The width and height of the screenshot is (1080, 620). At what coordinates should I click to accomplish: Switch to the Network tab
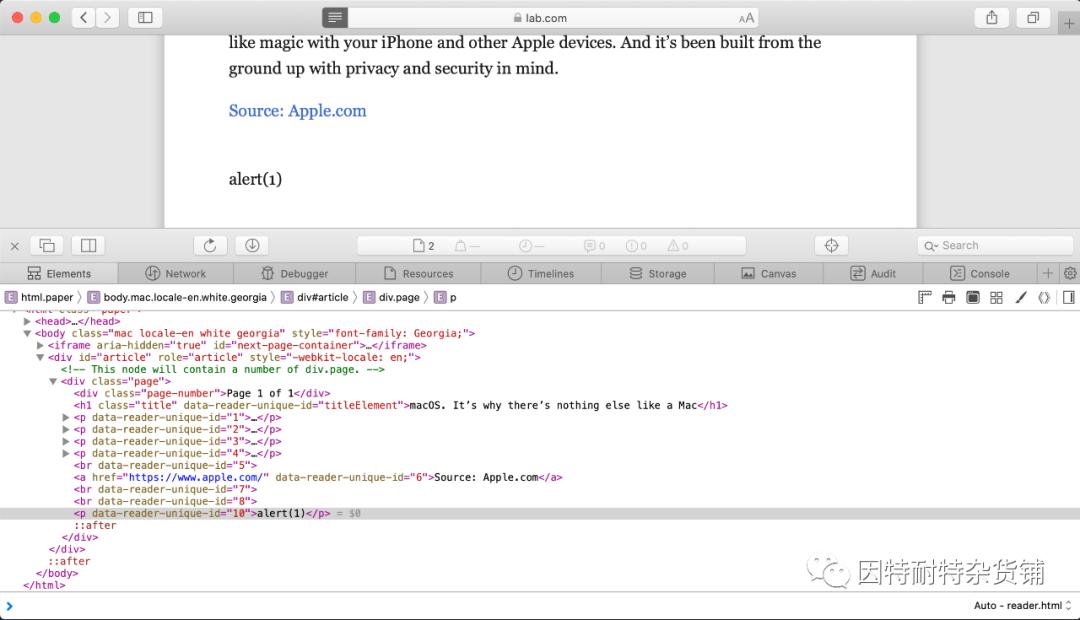(x=175, y=273)
